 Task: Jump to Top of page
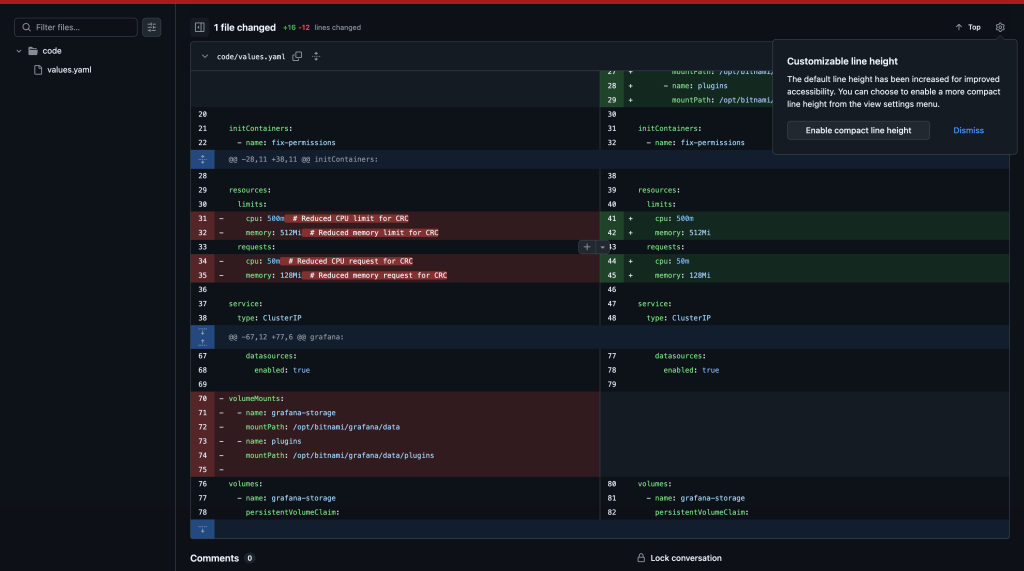968,27
